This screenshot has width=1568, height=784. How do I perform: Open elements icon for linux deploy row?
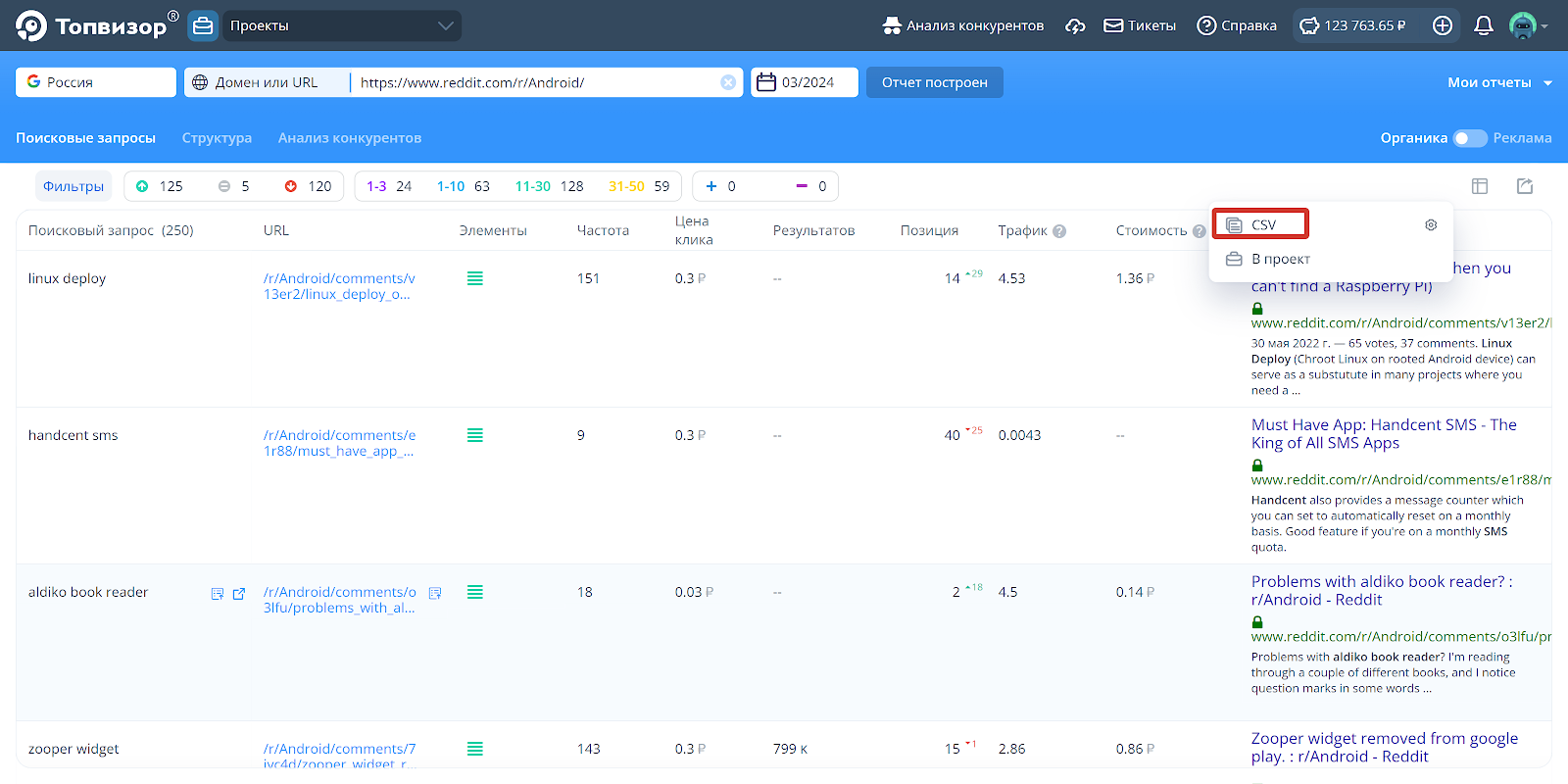[475, 278]
